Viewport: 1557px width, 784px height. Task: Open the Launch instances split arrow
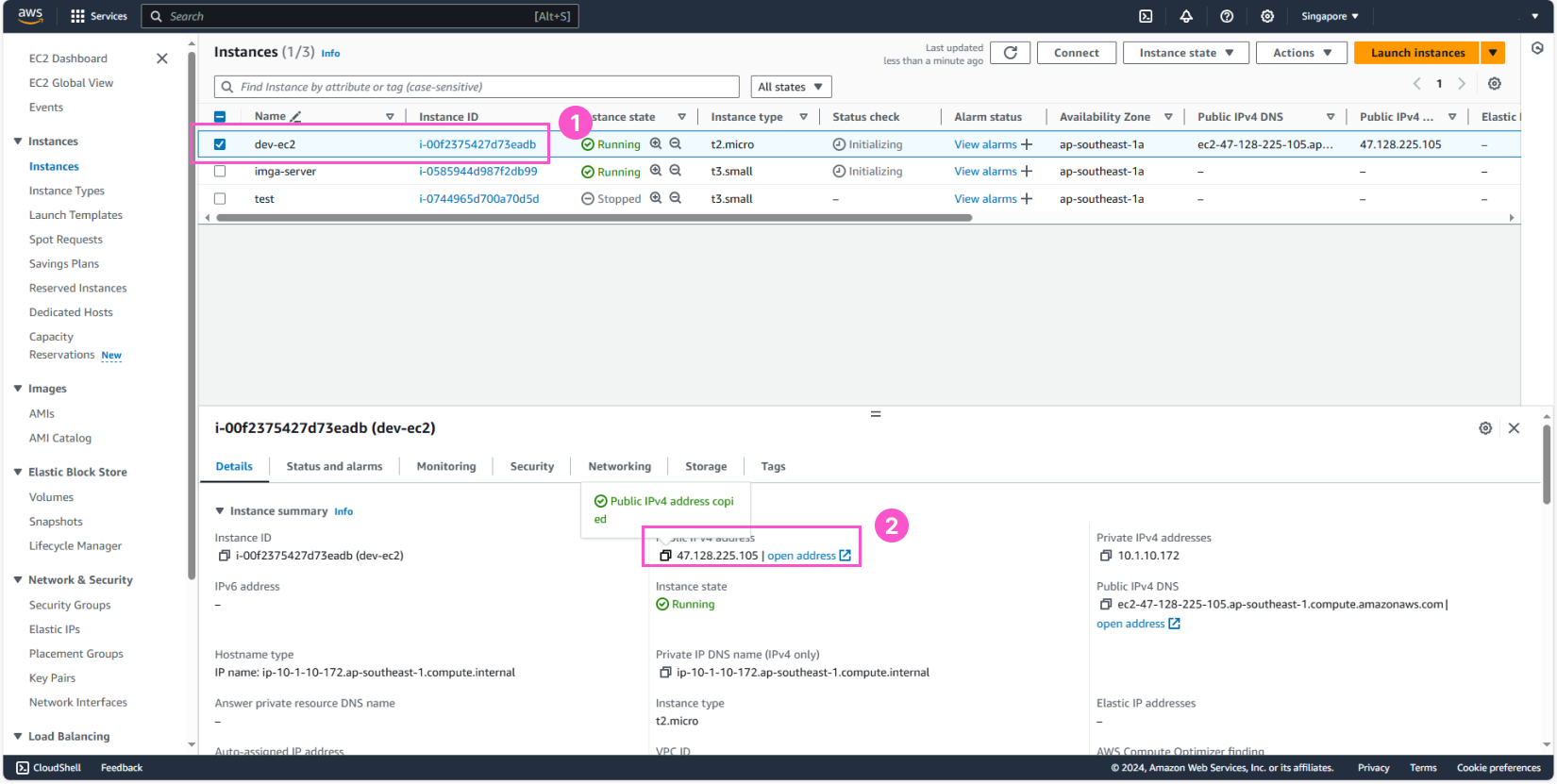pos(1493,53)
